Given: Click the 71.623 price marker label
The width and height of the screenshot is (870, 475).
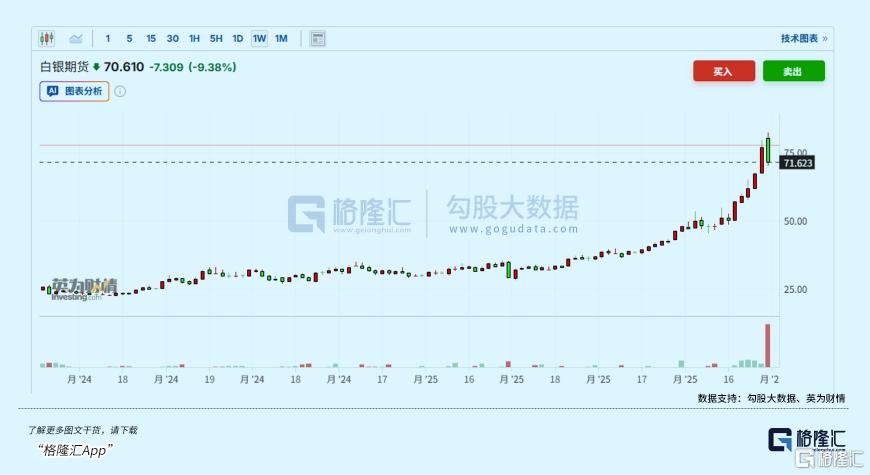Looking at the screenshot, I should tap(797, 162).
